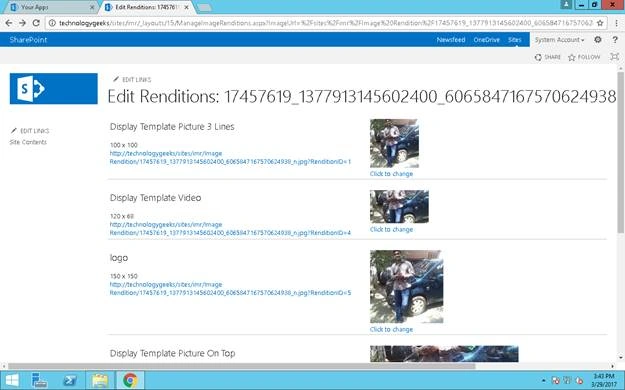
Task: Click the horizontal page scrollbar
Action: click(x=242, y=366)
